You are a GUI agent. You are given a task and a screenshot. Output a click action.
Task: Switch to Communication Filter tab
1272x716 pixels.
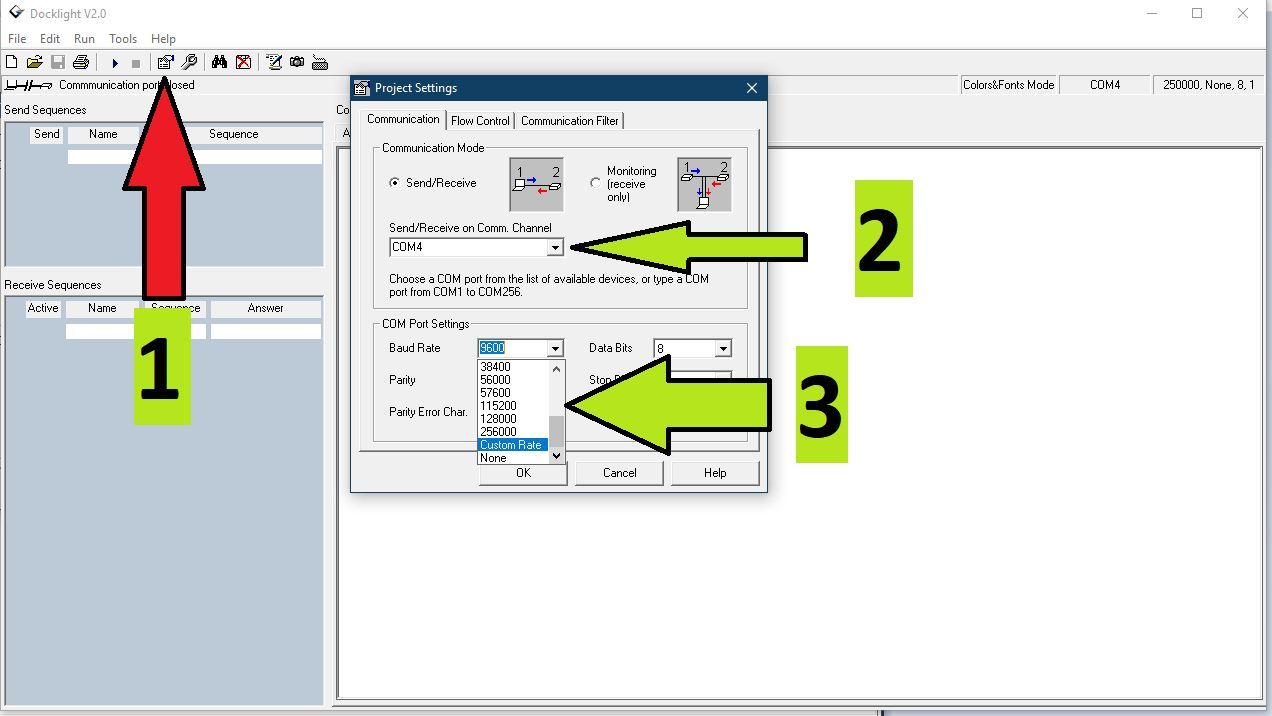click(x=570, y=121)
